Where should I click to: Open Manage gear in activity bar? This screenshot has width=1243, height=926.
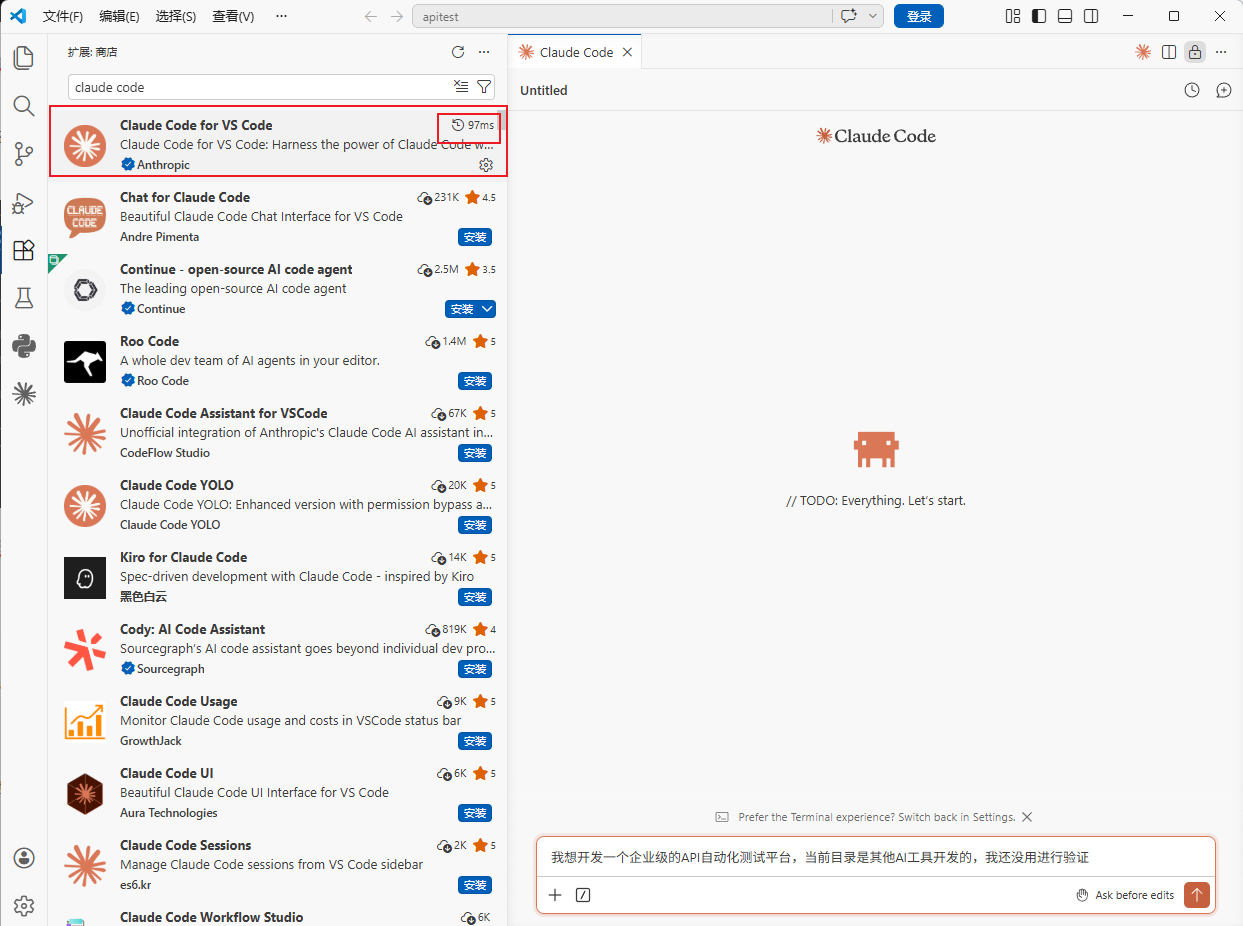24,906
